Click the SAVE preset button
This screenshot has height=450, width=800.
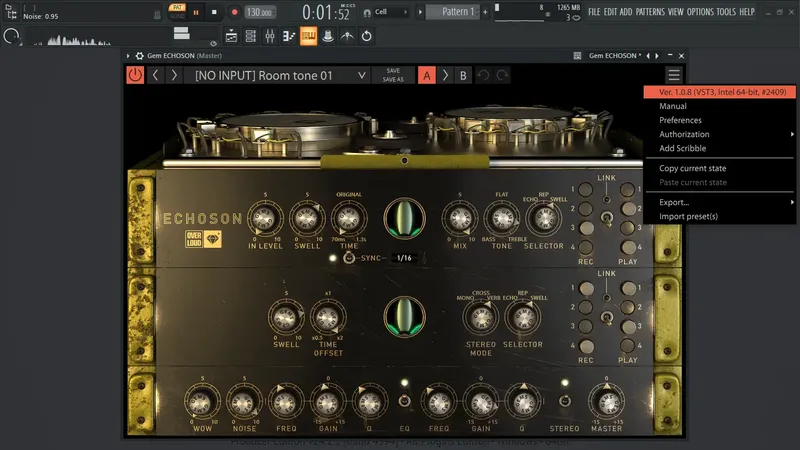pos(393,71)
